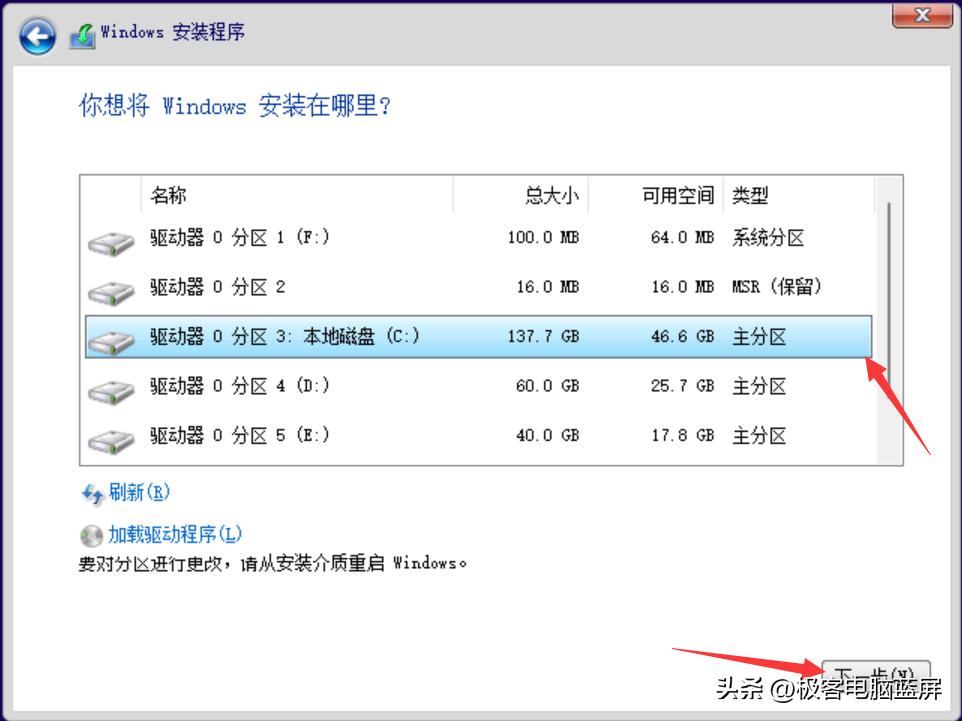Click the drive icon for partition 5 (E:)
This screenshot has width=962, height=721.
click(x=111, y=441)
